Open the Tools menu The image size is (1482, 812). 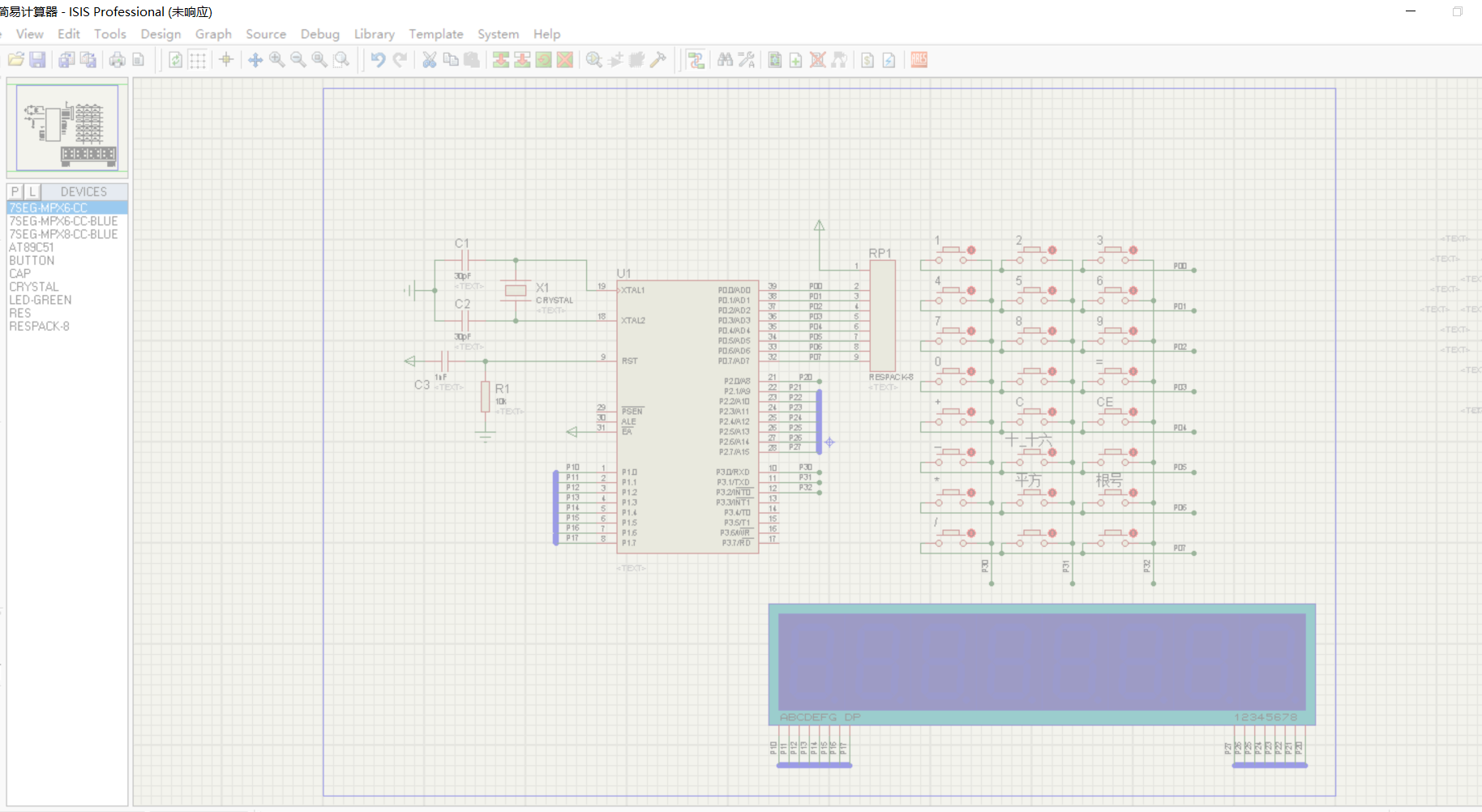[x=110, y=34]
